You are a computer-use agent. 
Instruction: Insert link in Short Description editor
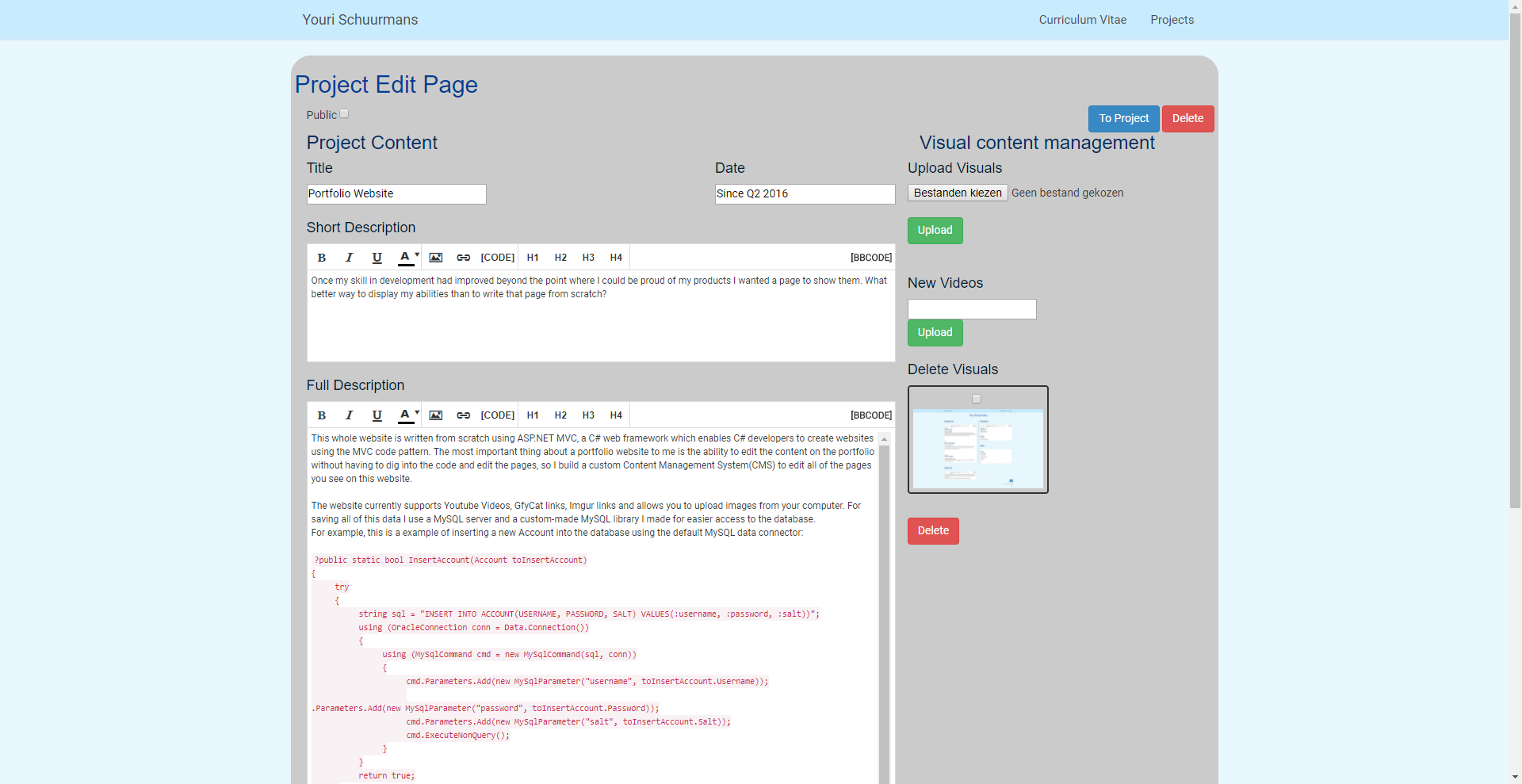point(464,258)
